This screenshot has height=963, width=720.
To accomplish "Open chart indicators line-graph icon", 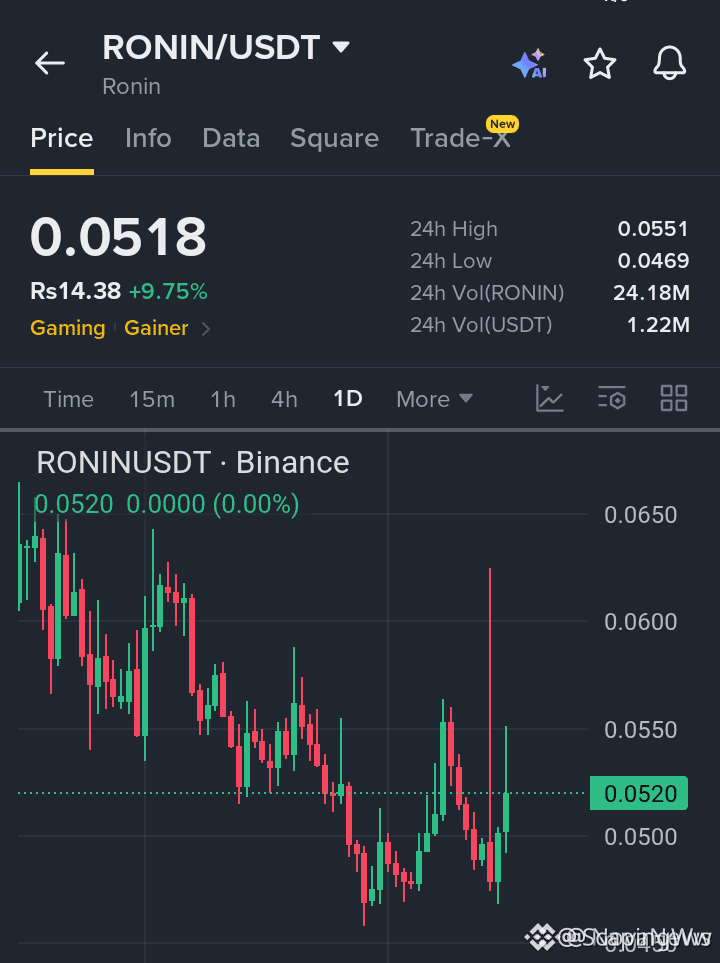I will (x=549, y=399).
